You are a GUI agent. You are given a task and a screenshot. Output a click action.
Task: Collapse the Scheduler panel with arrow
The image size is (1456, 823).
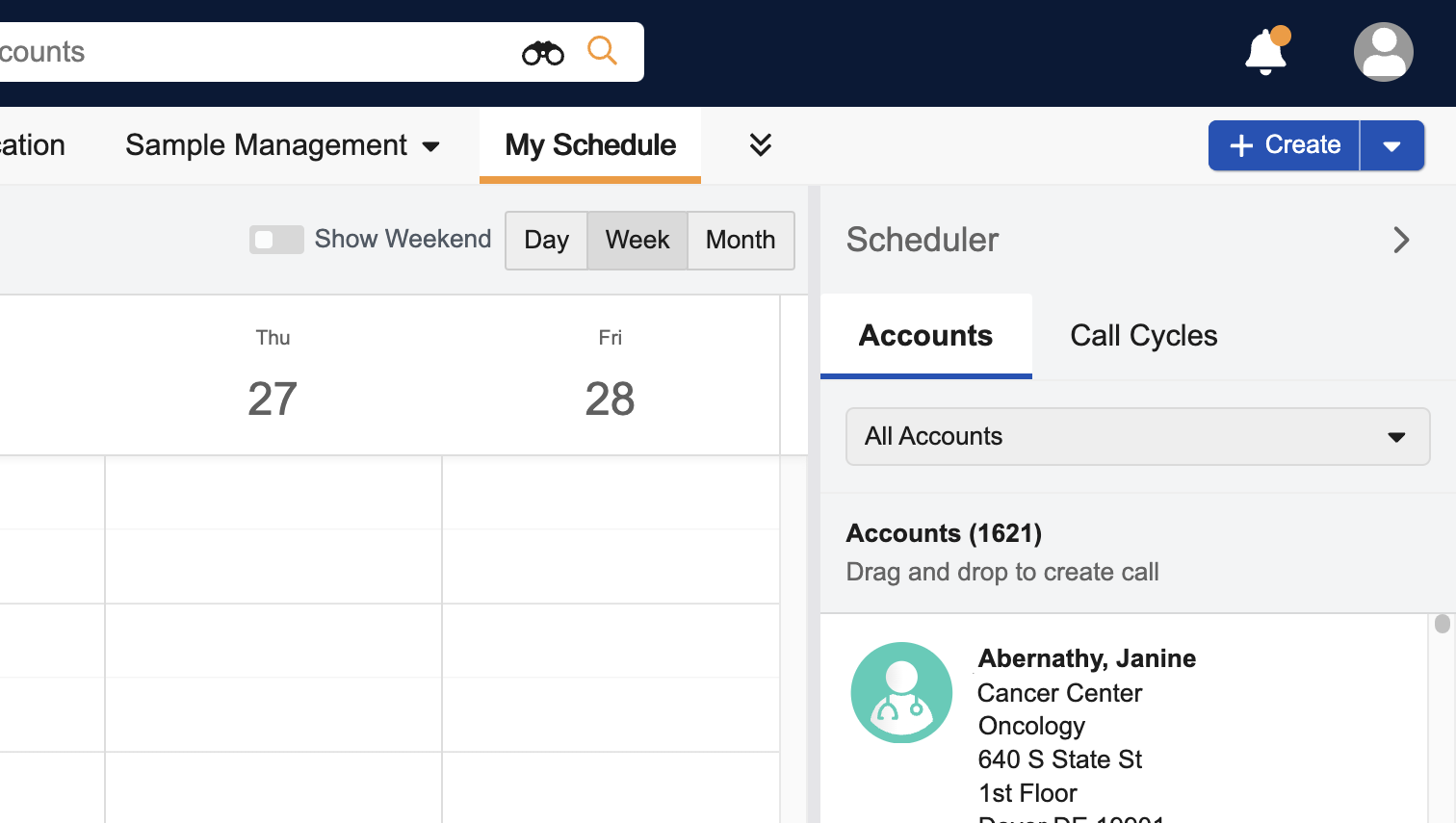click(x=1401, y=240)
